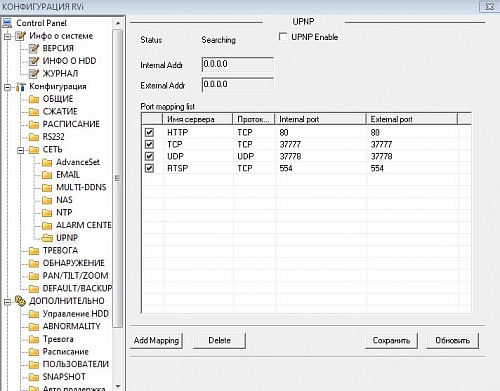Image resolution: width=500 pixels, height=391 pixels.
Task: Click the UDP external port 37778 cell
Action: pos(412,156)
